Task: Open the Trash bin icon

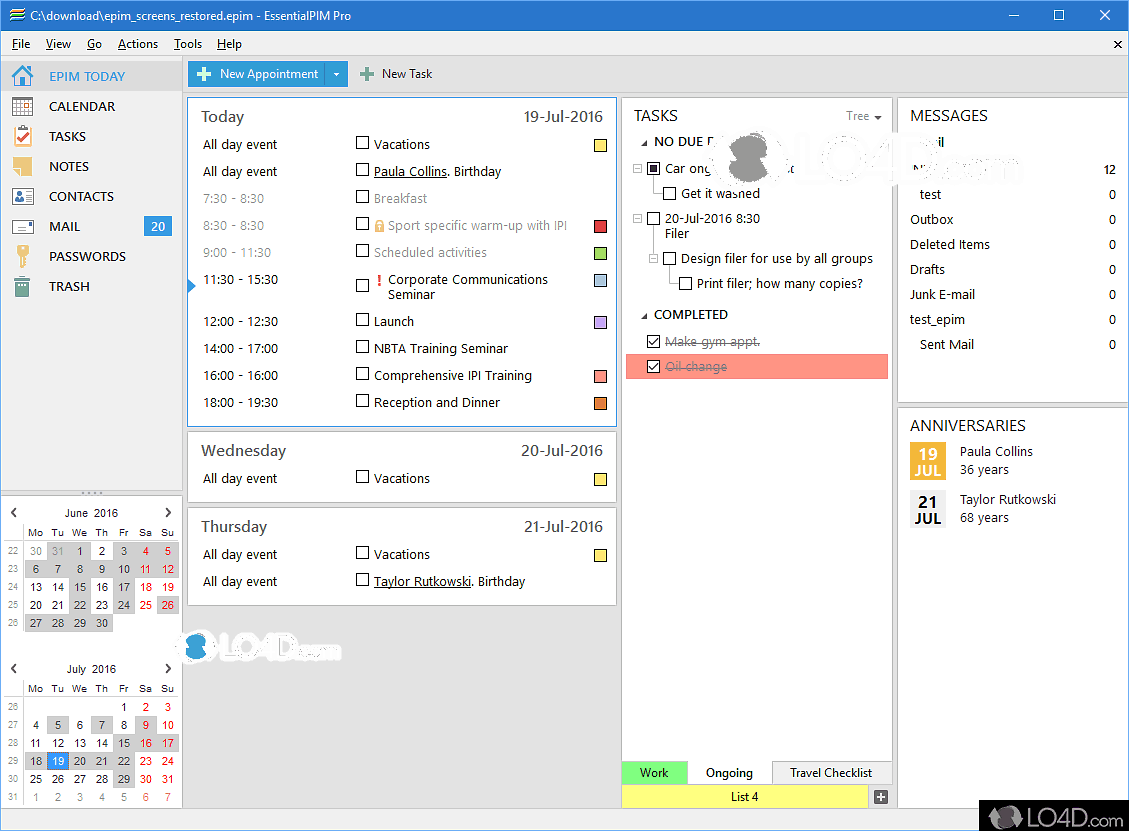Action: [x=22, y=287]
